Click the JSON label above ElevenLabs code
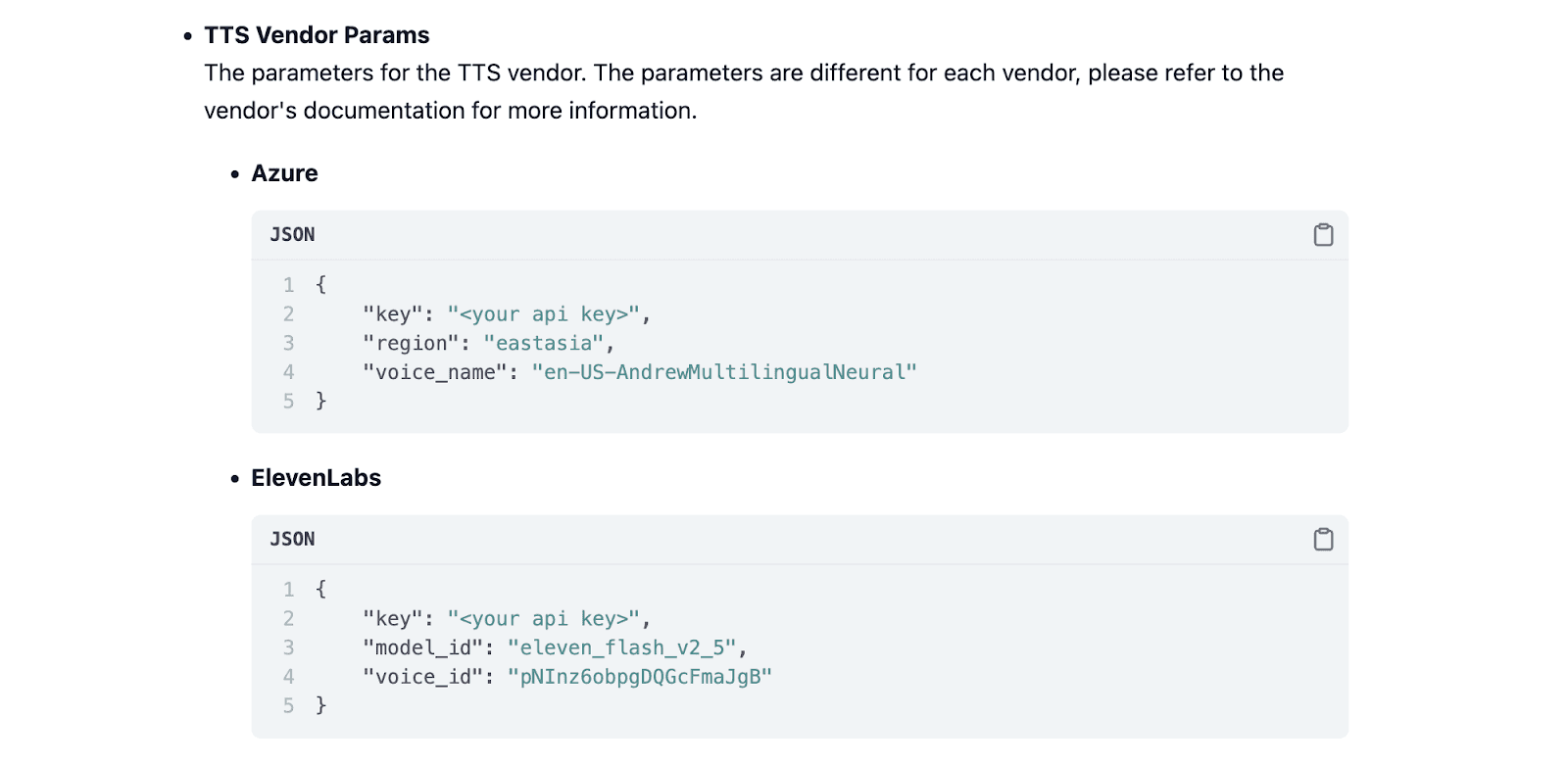This screenshot has width=1568, height=766. point(292,540)
